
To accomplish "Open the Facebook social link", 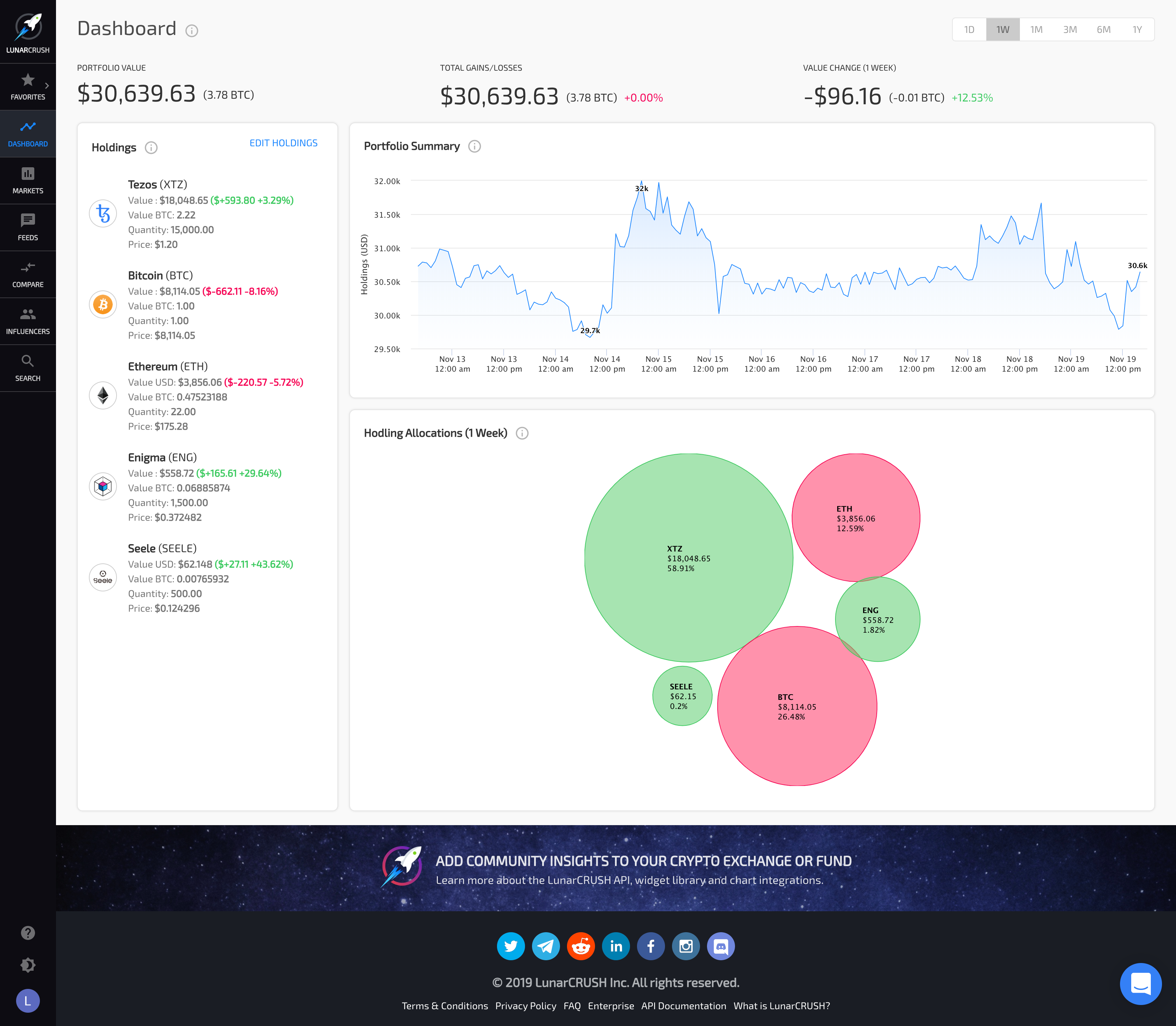I will coord(651,947).
